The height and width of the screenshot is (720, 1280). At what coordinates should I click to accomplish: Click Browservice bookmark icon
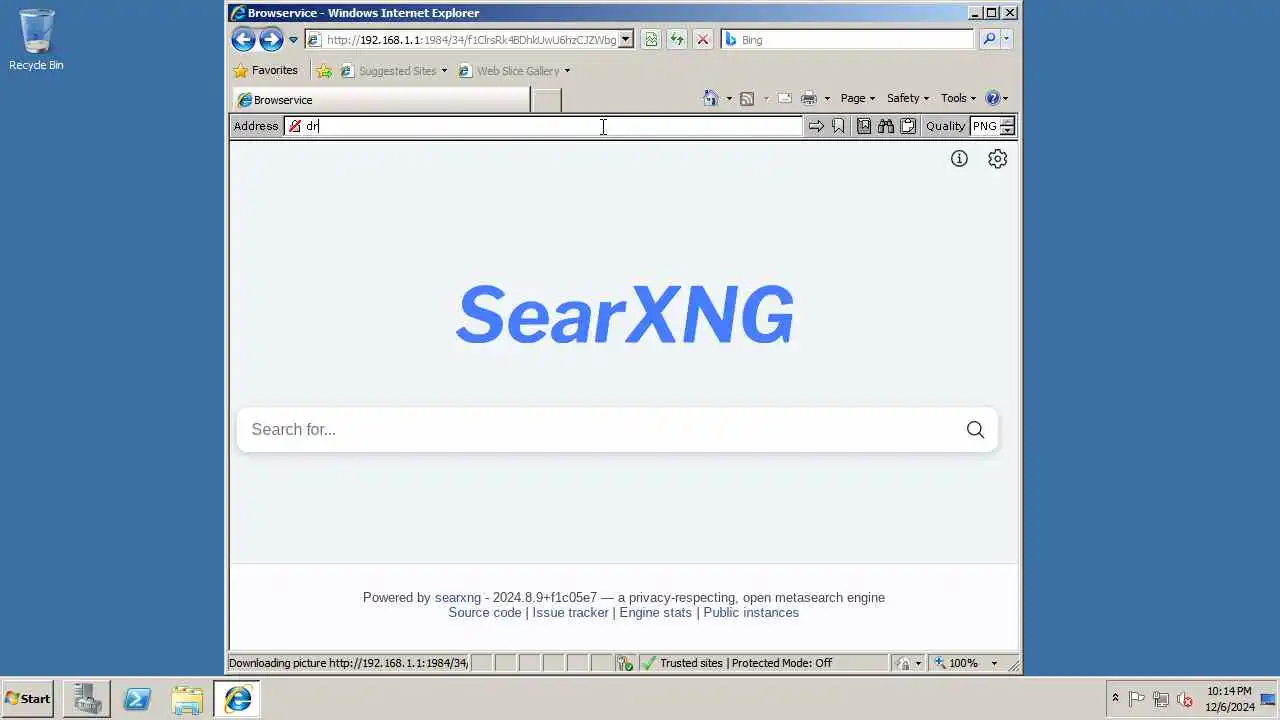click(x=838, y=126)
